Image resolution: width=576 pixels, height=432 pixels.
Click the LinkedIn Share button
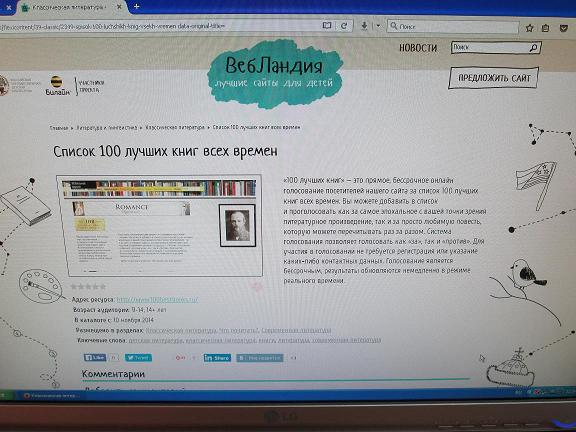(x=217, y=358)
